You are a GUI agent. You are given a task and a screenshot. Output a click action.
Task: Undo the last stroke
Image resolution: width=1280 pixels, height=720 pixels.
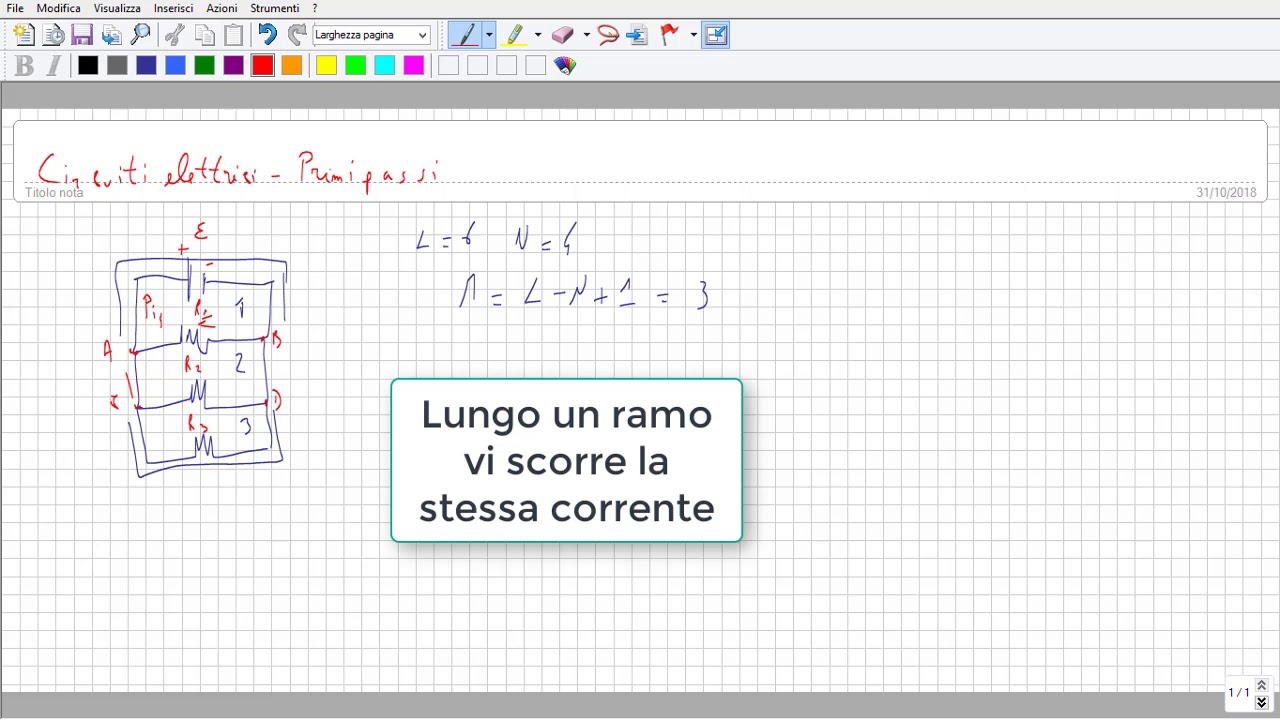(x=267, y=35)
